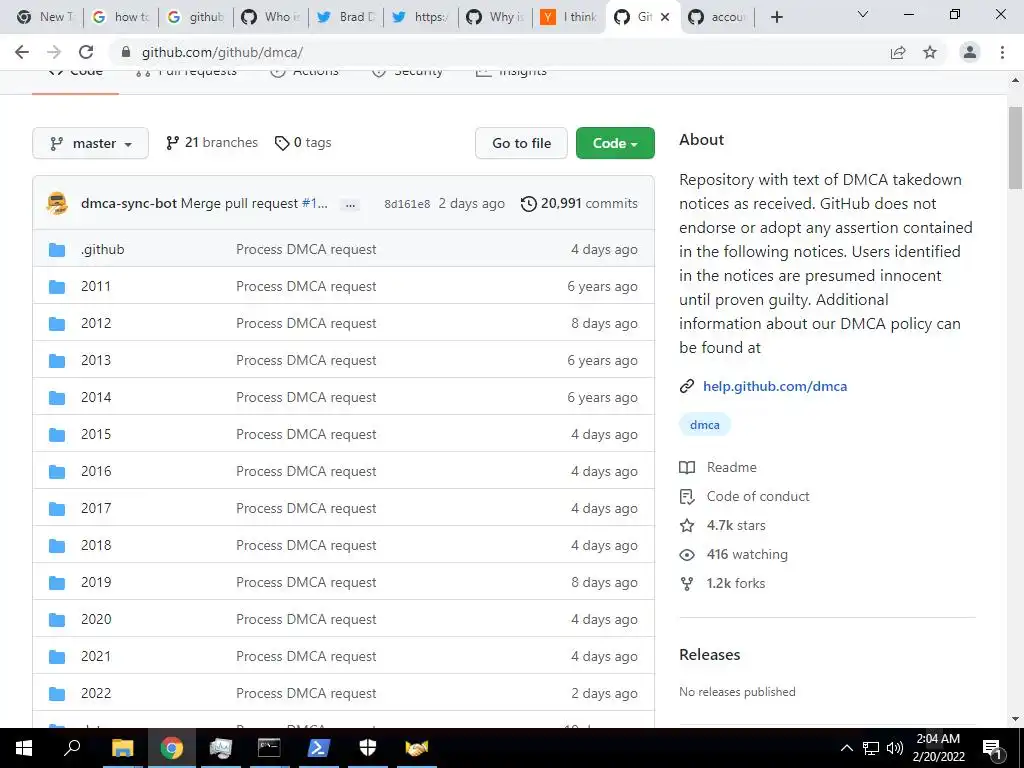Image resolution: width=1024 pixels, height=768 pixels.
Task: Click 2017 row's Process DMCA request message
Action: click(306, 508)
